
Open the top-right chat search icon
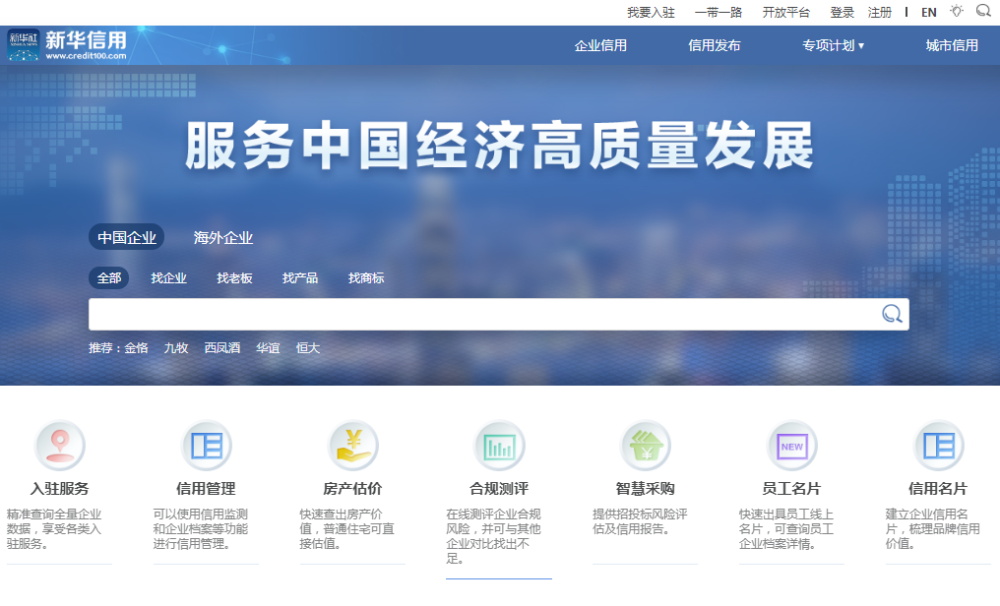[983, 12]
